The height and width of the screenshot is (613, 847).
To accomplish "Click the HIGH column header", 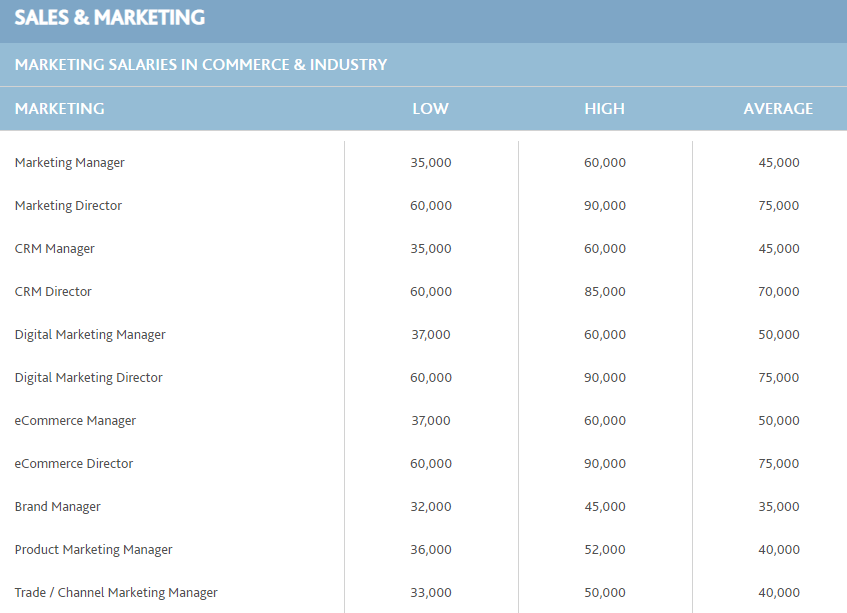I will pyautogui.click(x=604, y=109).
